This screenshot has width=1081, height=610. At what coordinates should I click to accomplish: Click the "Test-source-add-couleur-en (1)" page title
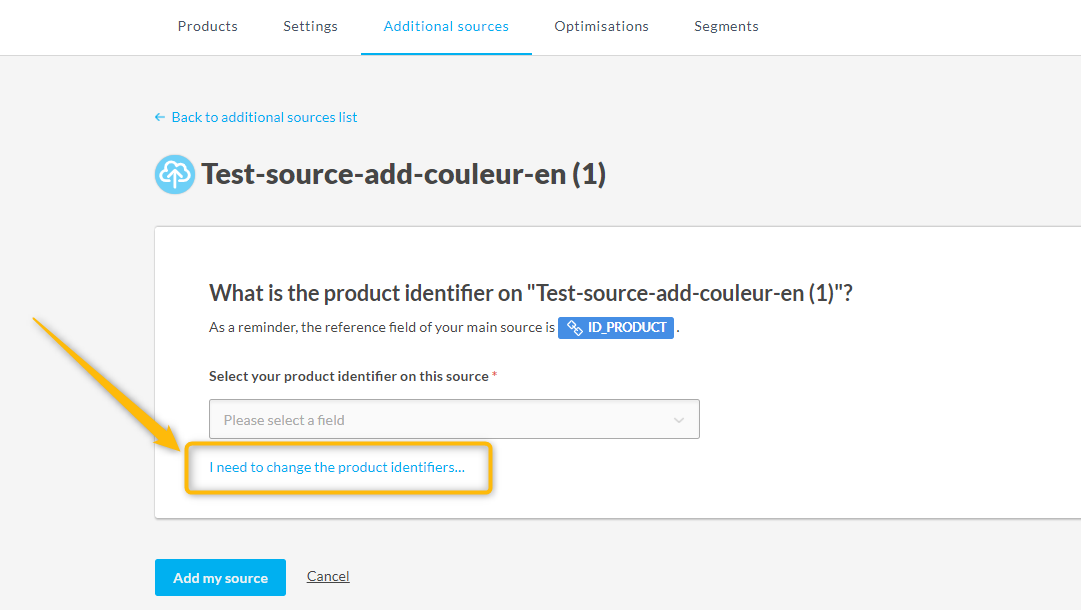coord(404,175)
